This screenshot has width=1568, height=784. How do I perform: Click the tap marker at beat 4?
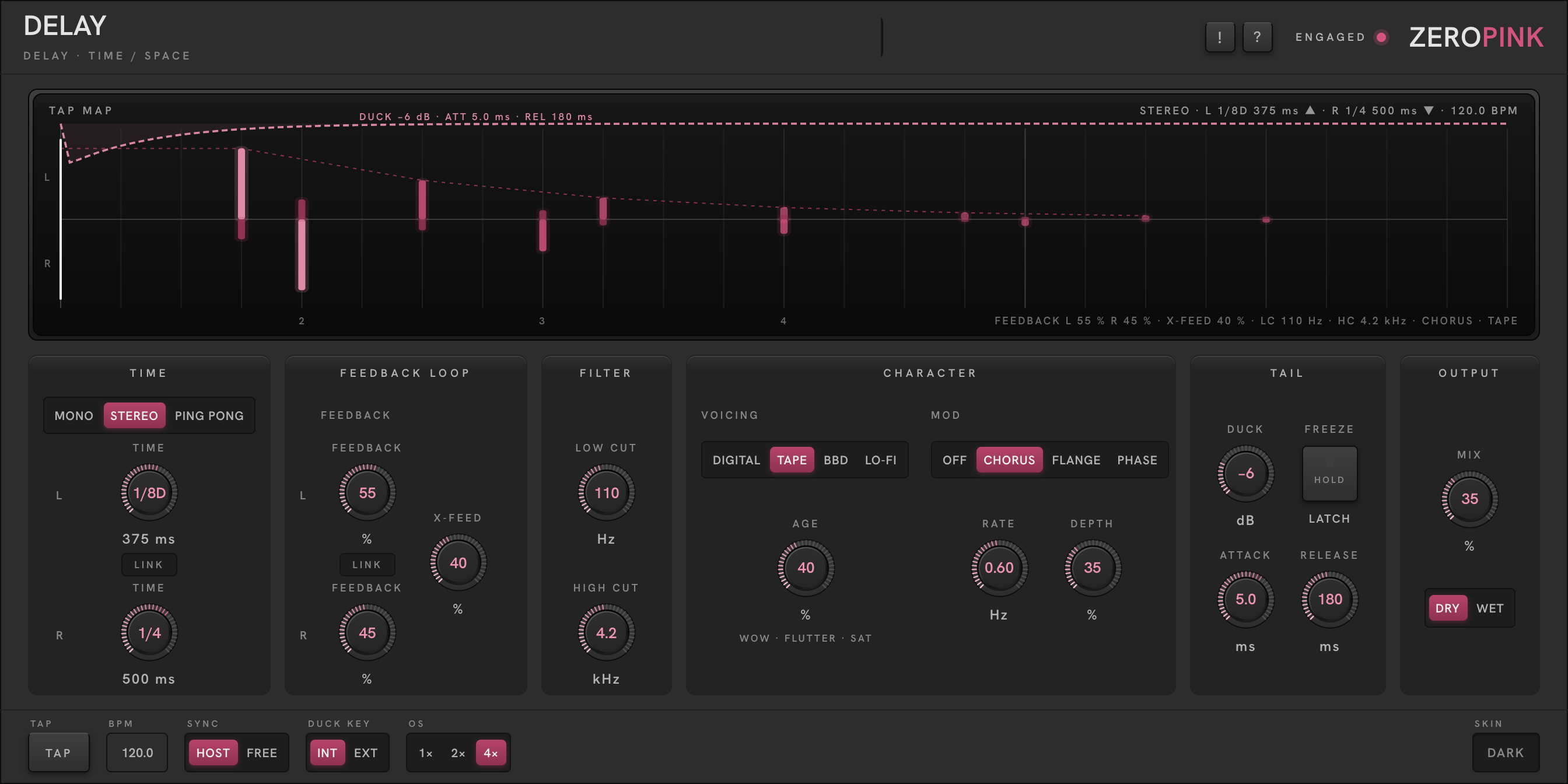pyautogui.click(x=784, y=220)
